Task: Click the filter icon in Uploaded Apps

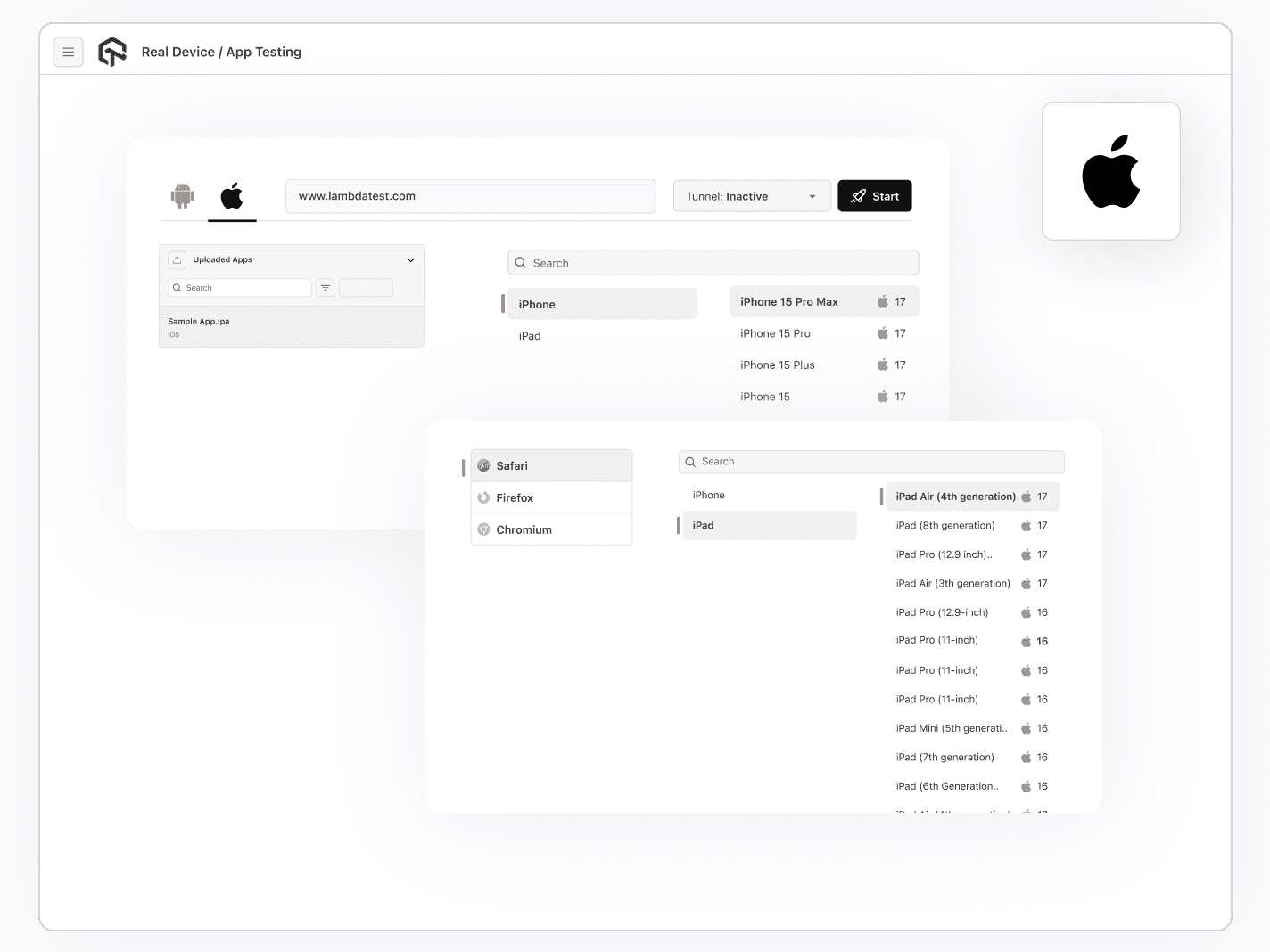Action: pyautogui.click(x=326, y=288)
